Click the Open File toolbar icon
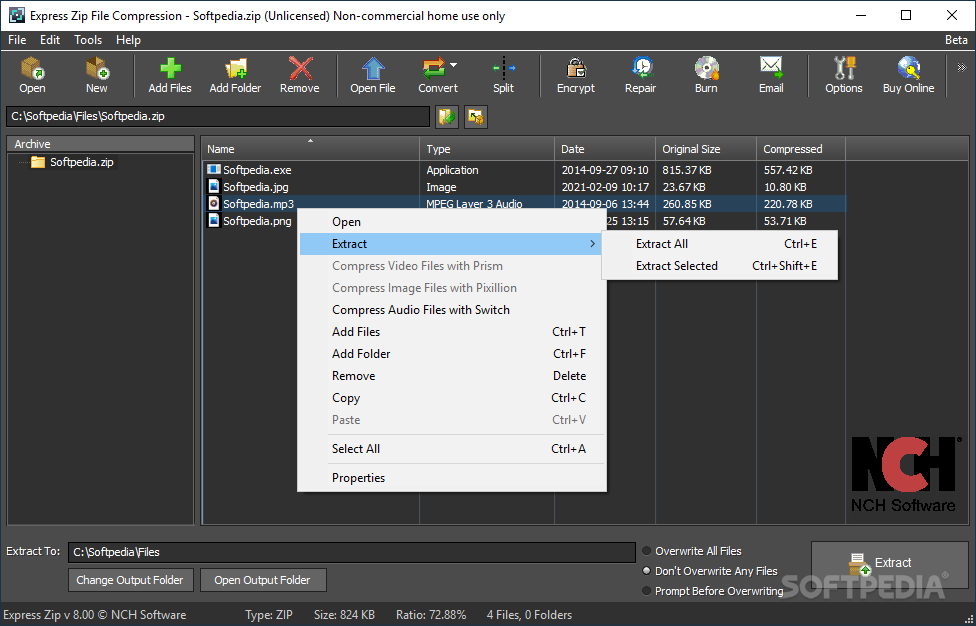Image resolution: width=976 pixels, height=626 pixels. coord(372,68)
